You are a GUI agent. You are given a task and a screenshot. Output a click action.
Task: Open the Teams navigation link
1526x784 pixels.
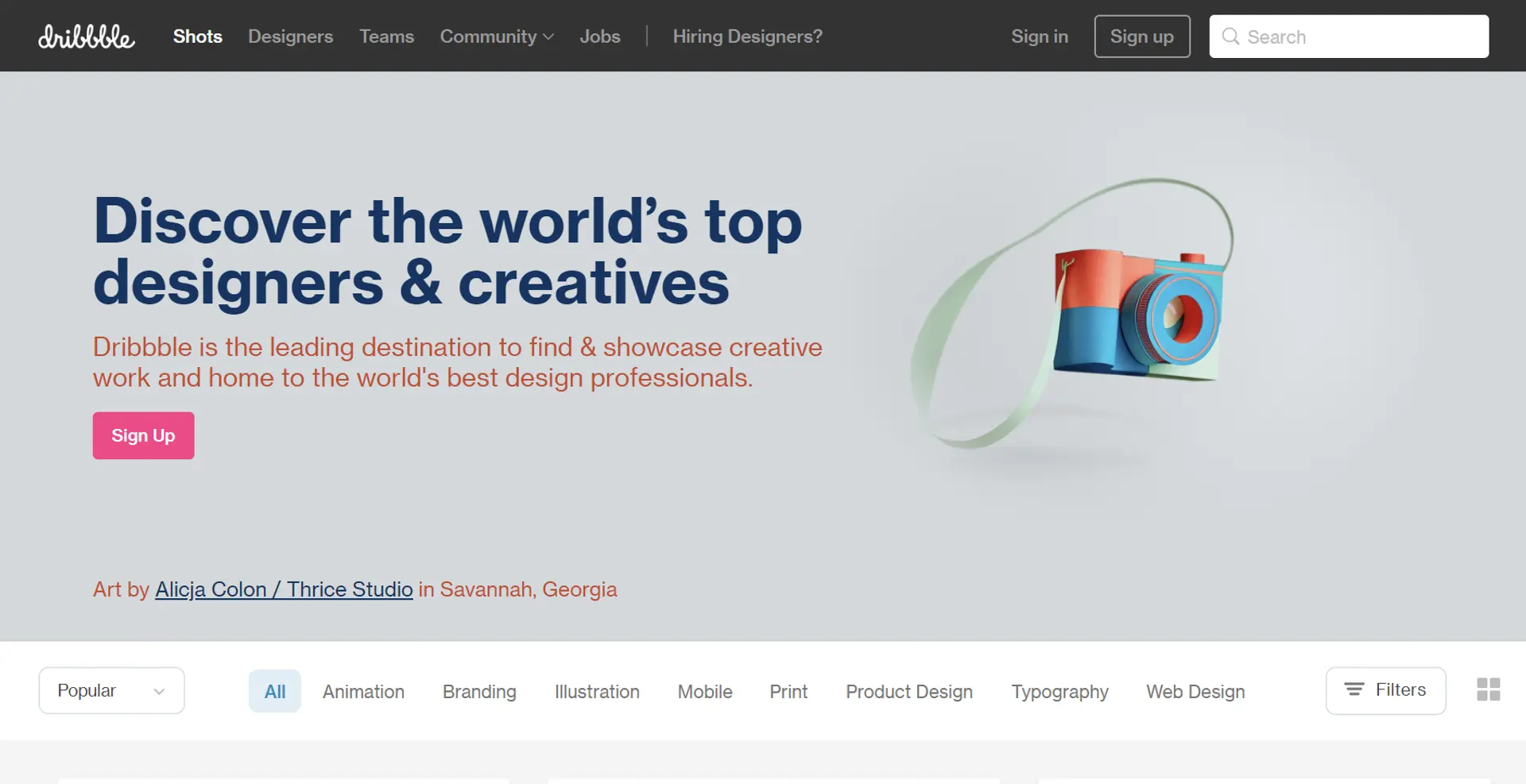tap(386, 37)
